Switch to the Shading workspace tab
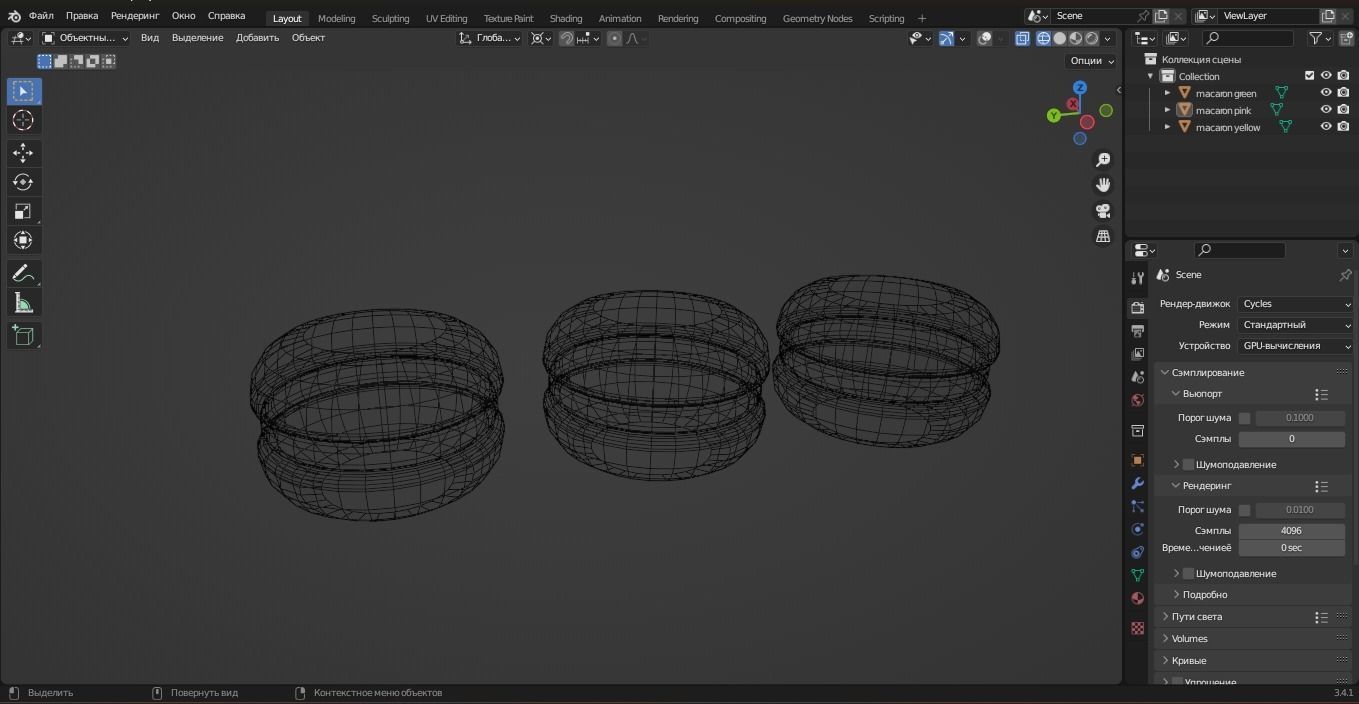Image resolution: width=1359 pixels, height=704 pixels. click(565, 18)
